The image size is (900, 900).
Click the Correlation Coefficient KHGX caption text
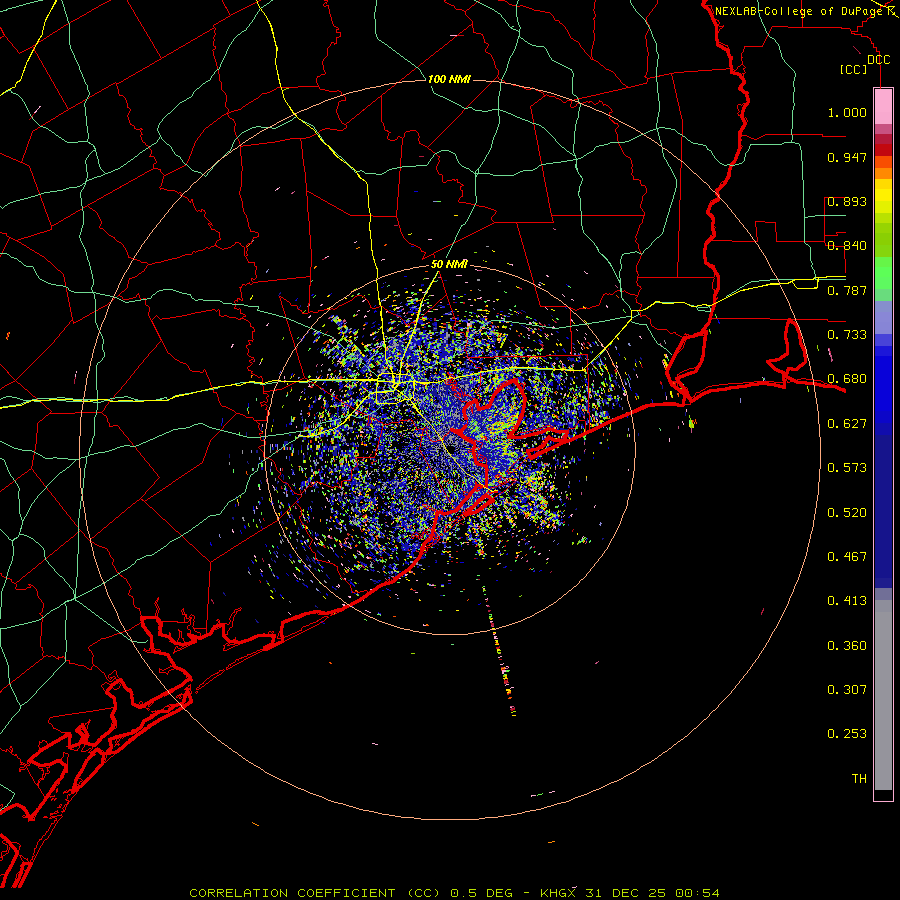pyautogui.click(x=454, y=893)
